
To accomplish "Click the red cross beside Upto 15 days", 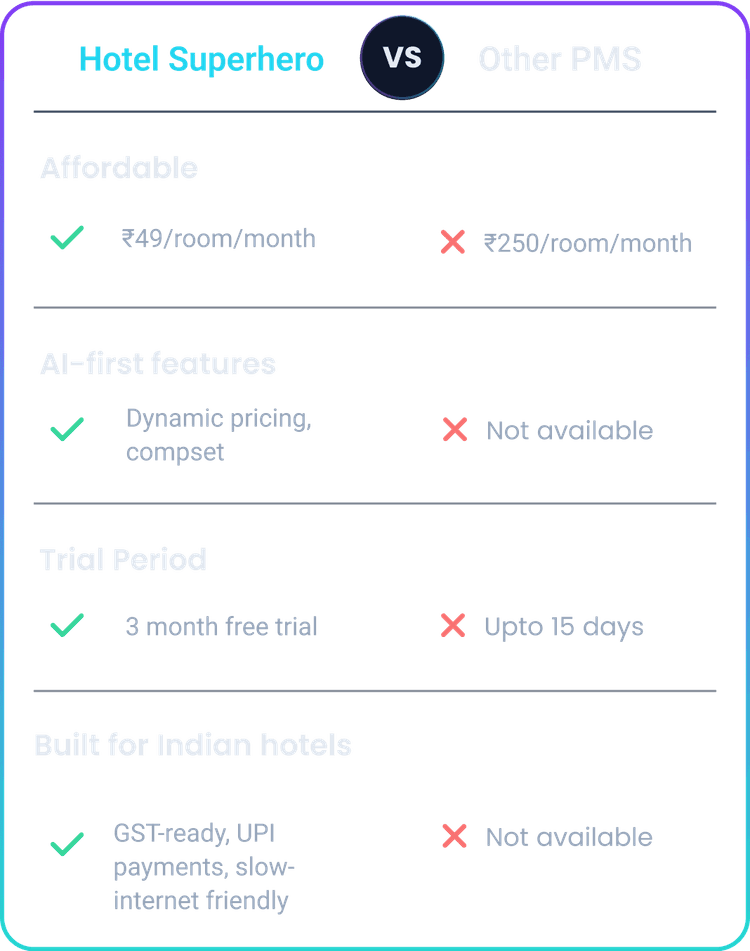I will click(x=453, y=626).
